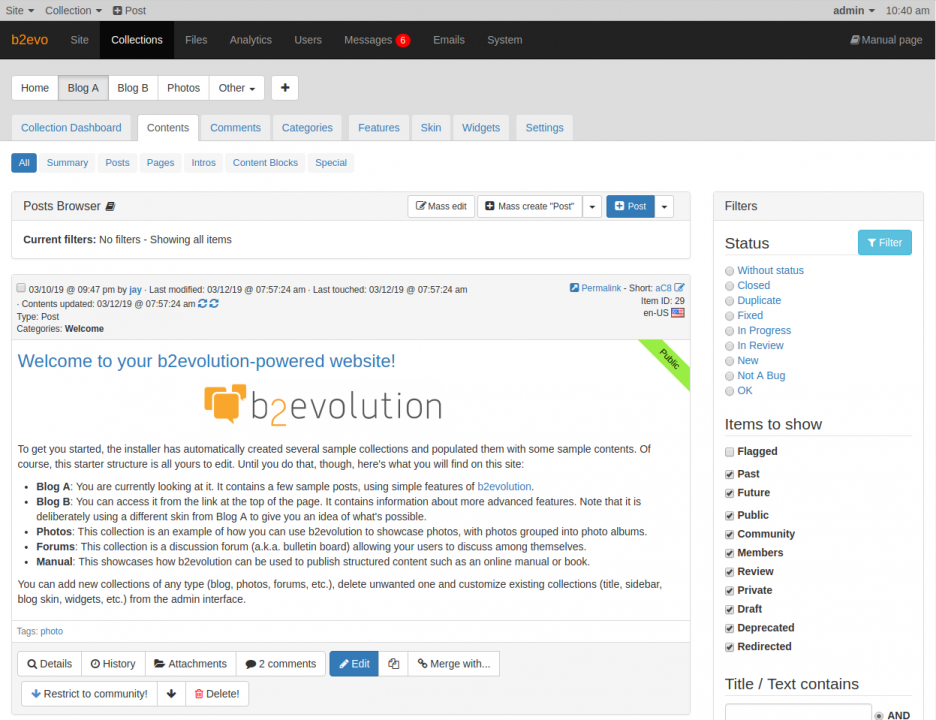Viewport: 936px width, 720px height.
Task: Open the admin user dropdown
Action: tap(854, 10)
